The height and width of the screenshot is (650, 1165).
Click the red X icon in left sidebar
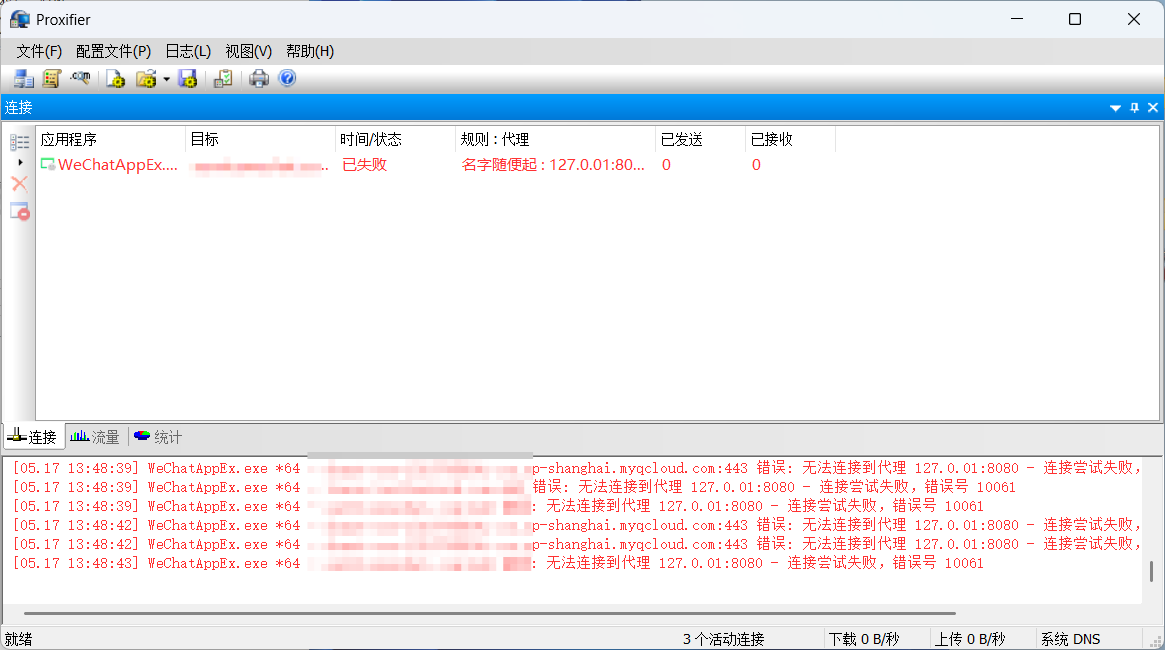[x=19, y=184]
